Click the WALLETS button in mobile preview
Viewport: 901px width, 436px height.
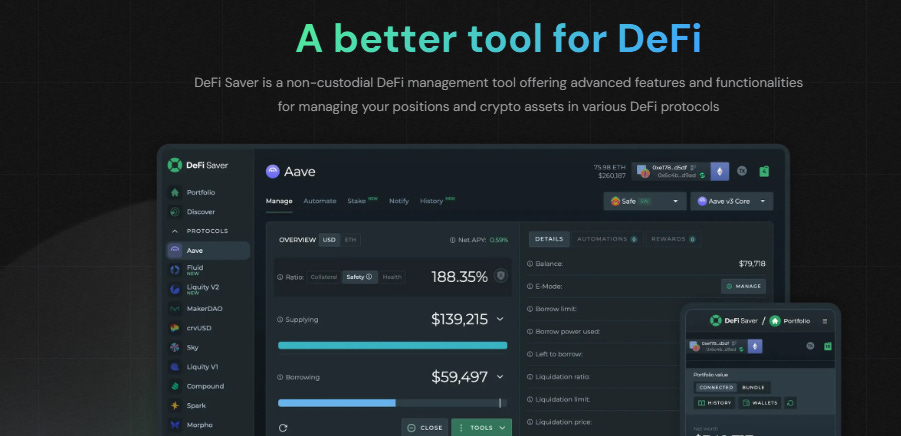tap(760, 403)
